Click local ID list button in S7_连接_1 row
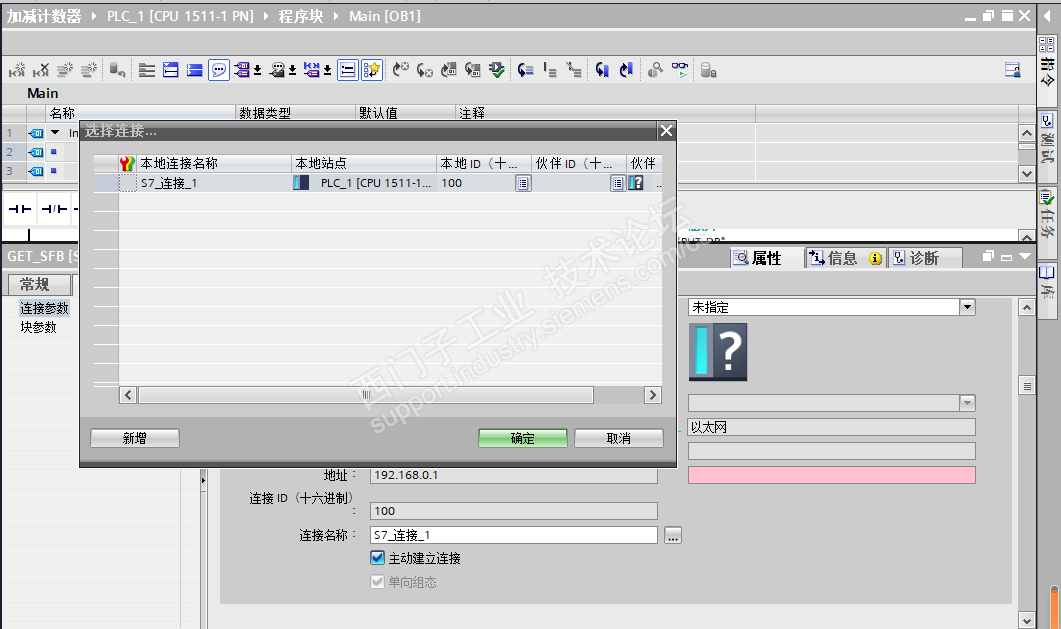Screen dimensions: 1061x629 tap(523, 183)
